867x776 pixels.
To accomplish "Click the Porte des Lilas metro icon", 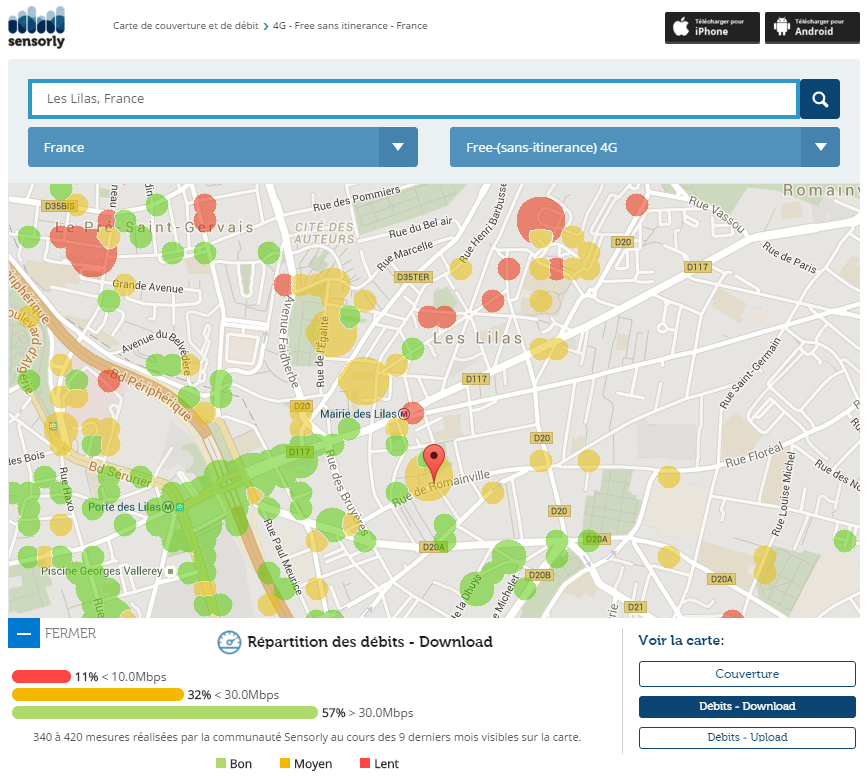I will 168,507.
